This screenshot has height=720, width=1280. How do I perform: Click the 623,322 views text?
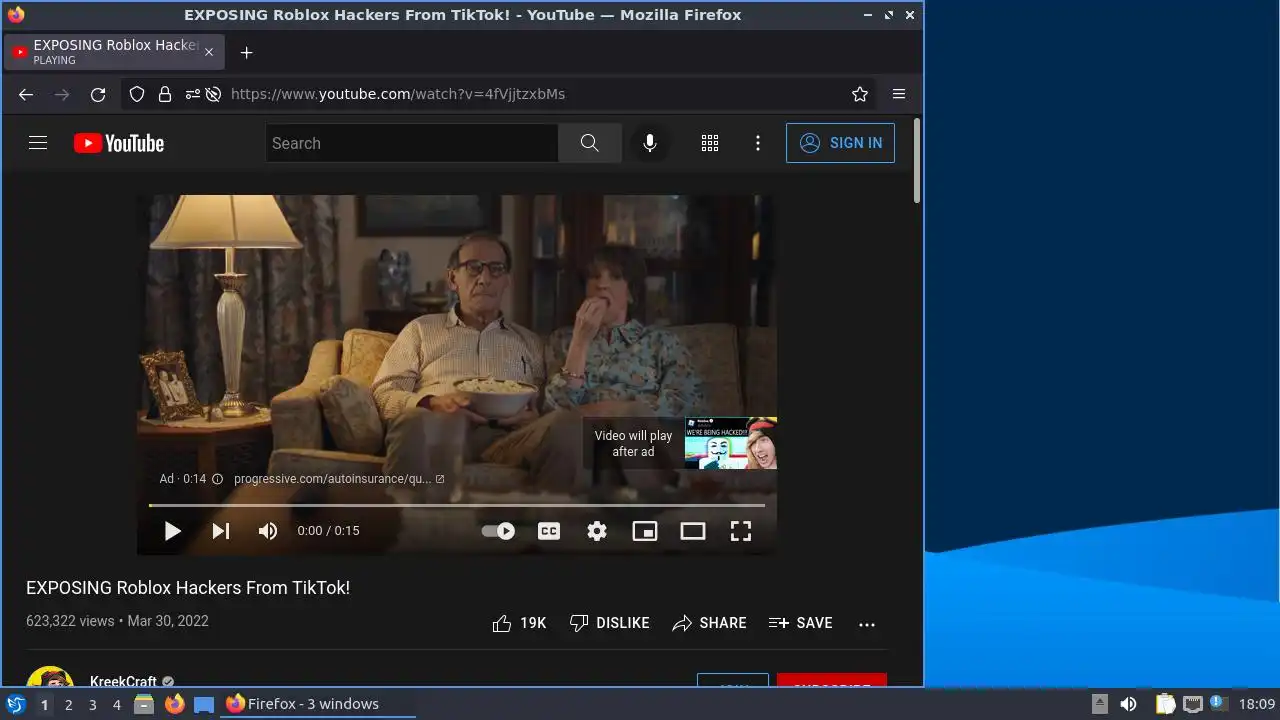click(x=70, y=621)
